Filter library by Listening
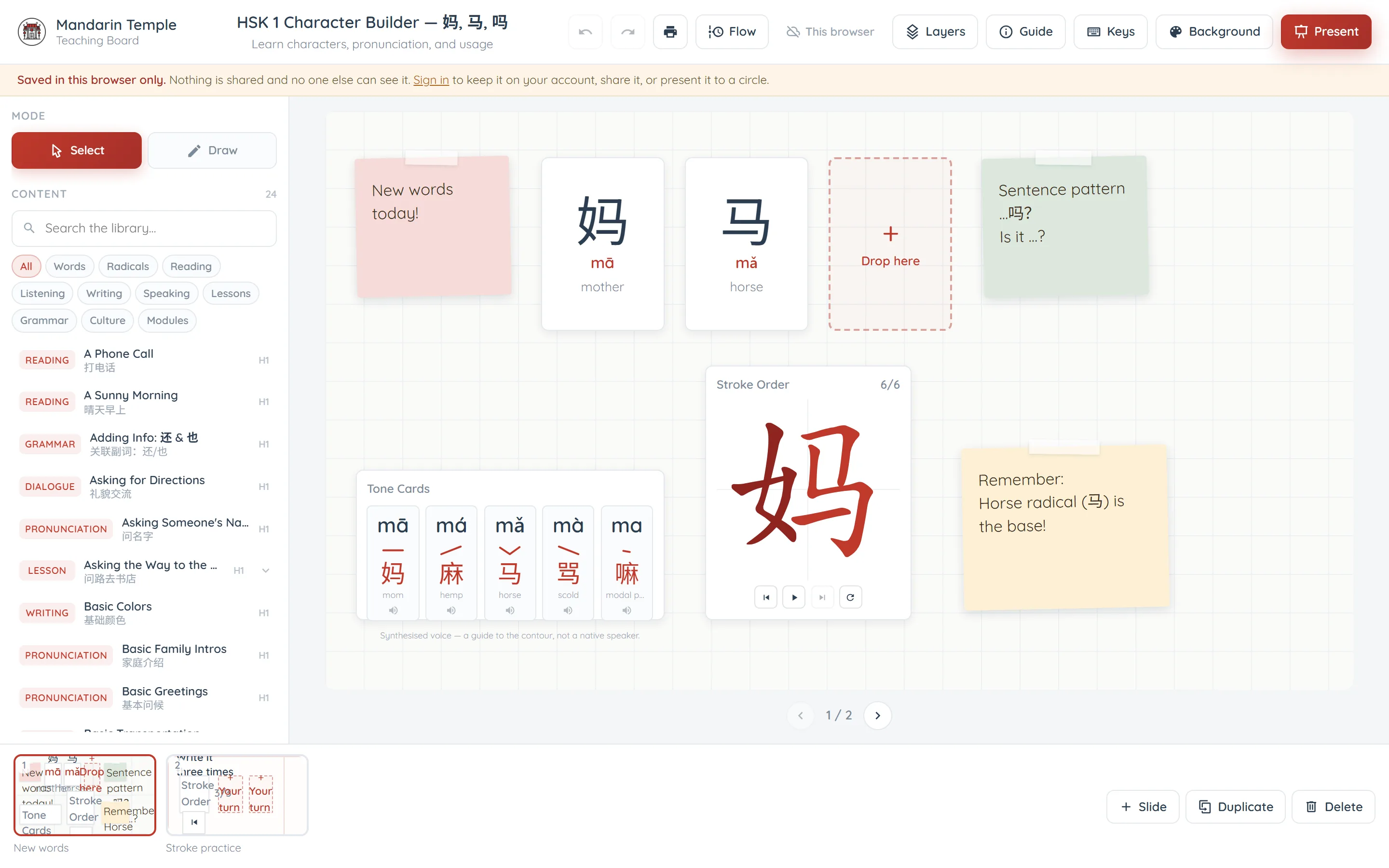1389x868 pixels. click(42, 293)
